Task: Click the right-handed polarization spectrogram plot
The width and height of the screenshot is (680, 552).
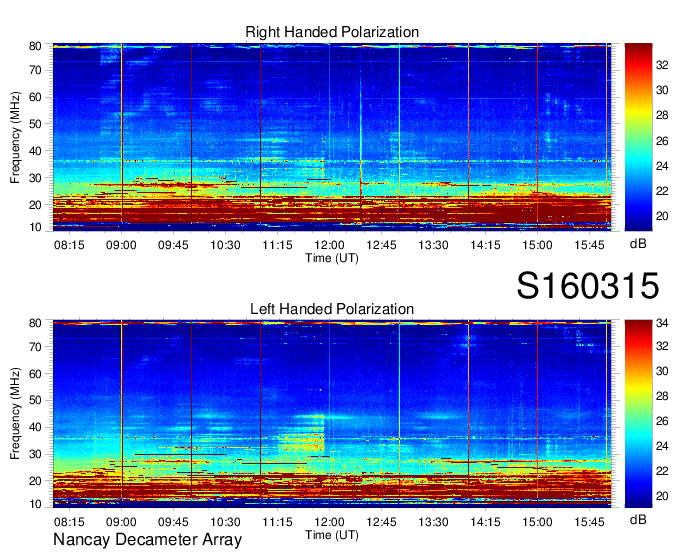Action: (332, 137)
